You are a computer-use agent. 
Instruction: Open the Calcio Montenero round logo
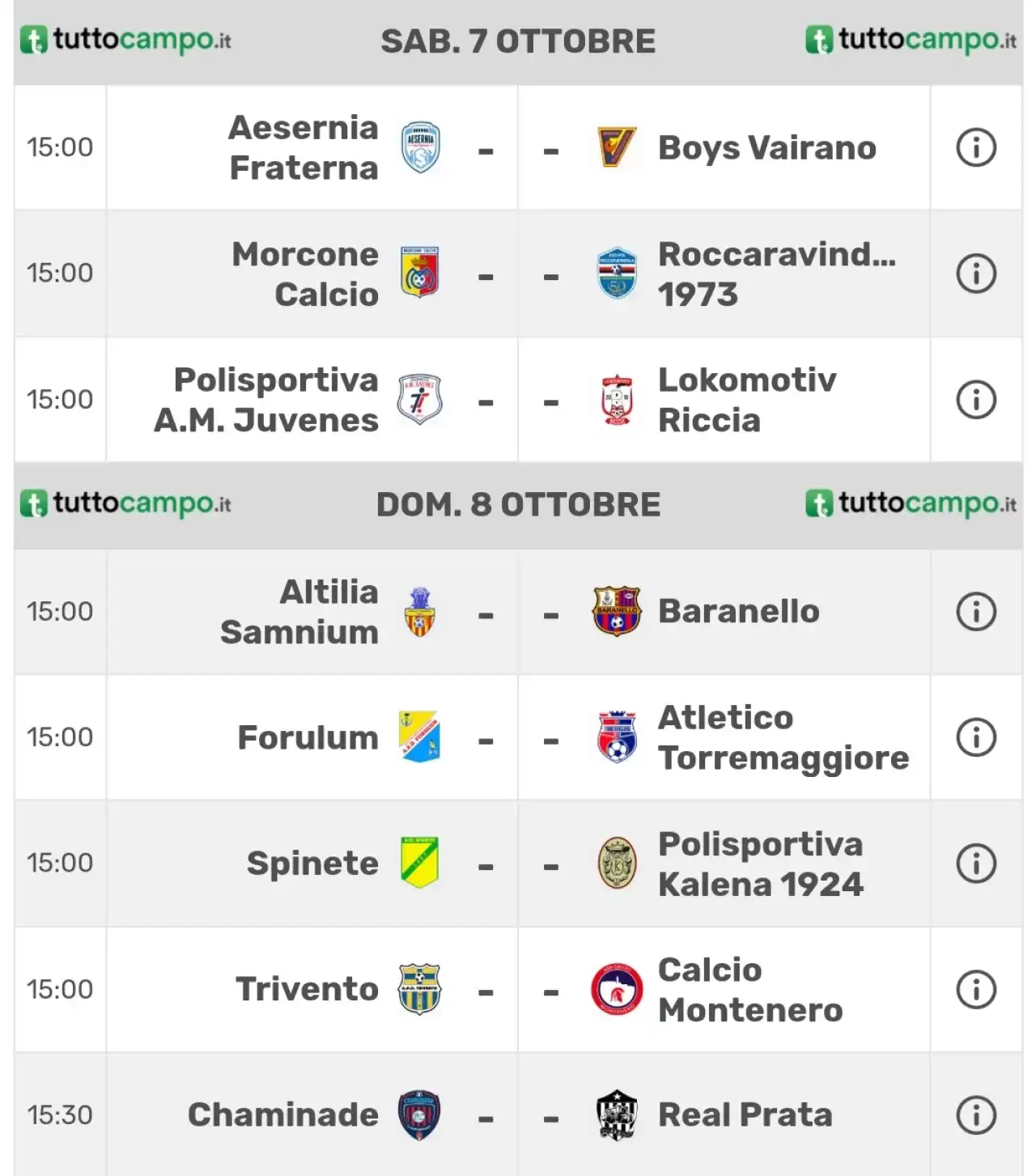pos(617,989)
